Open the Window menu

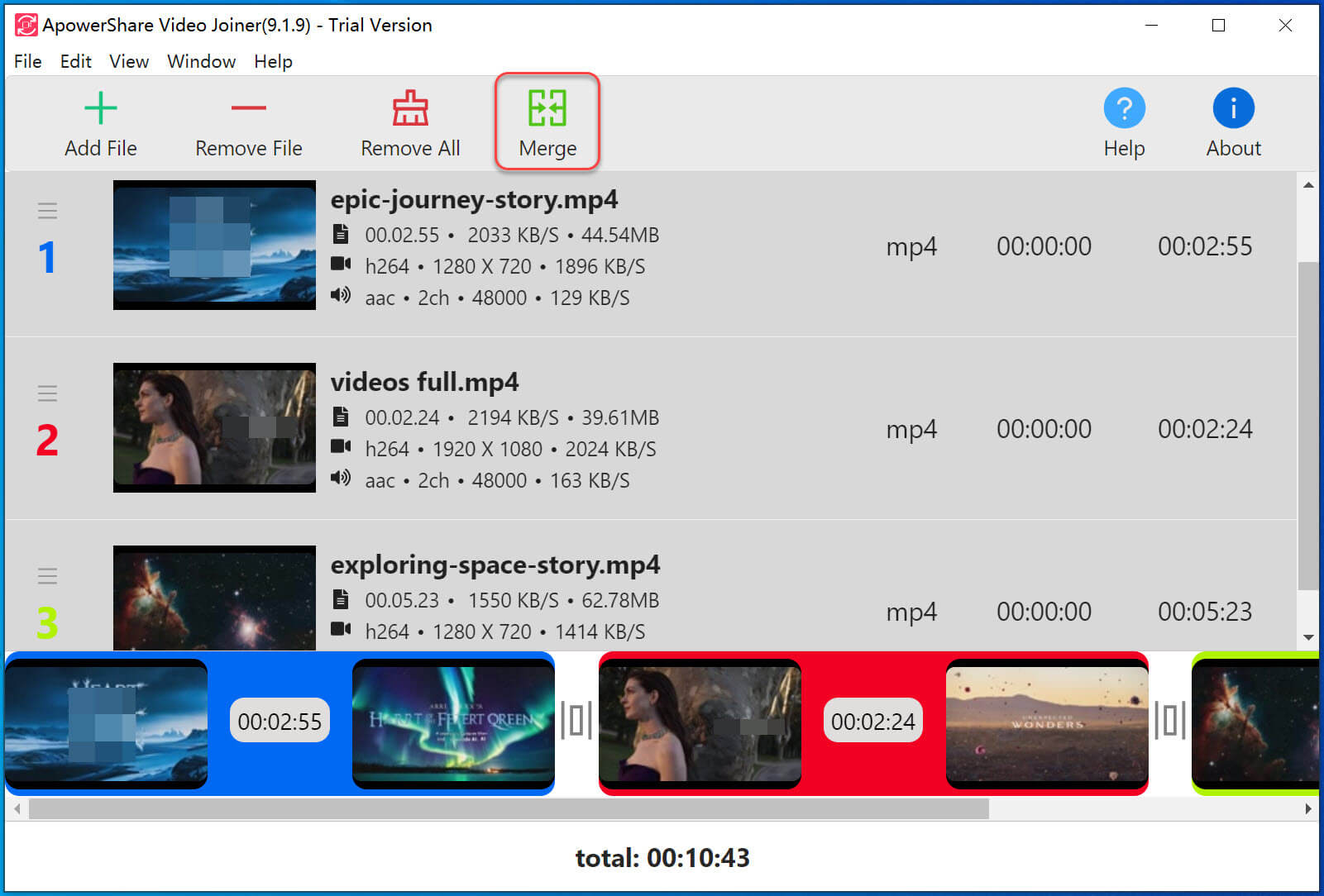[x=201, y=62]
